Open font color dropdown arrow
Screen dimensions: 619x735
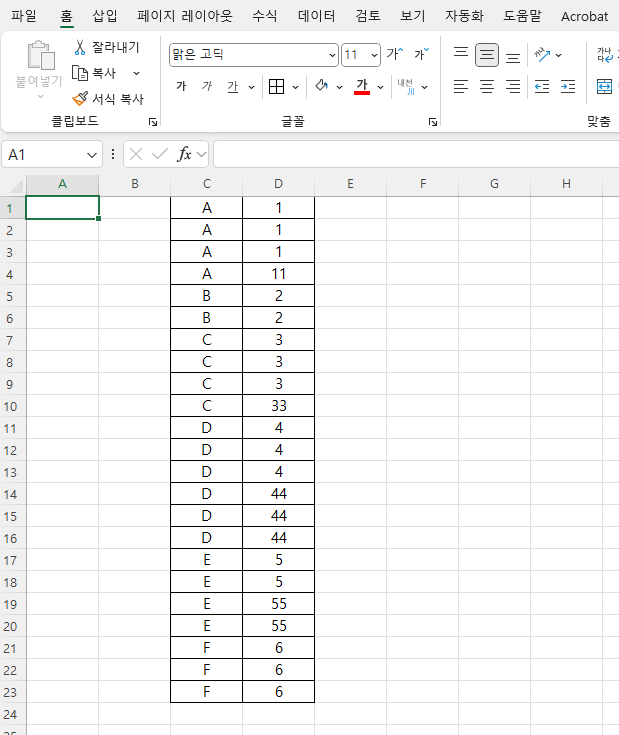click(x=380, y=87)
